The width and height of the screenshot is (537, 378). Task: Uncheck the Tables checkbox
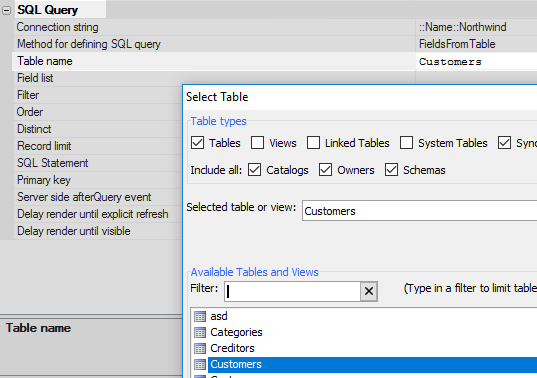click(x=198, y=143)
